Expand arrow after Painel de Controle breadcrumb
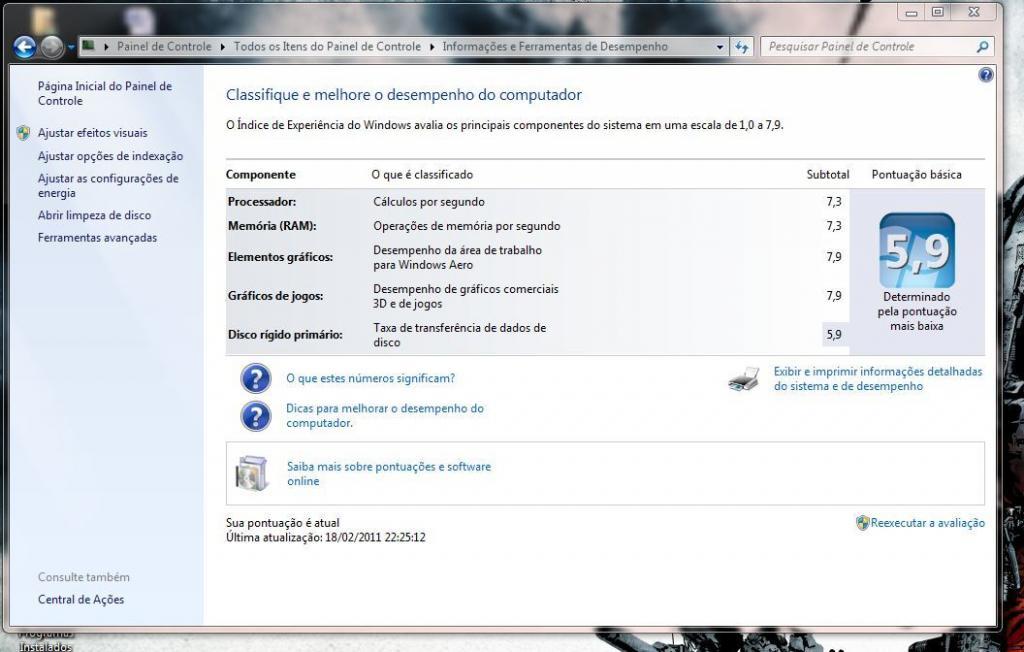Viewport: 1024px width, 652px height. pos(223,47)
